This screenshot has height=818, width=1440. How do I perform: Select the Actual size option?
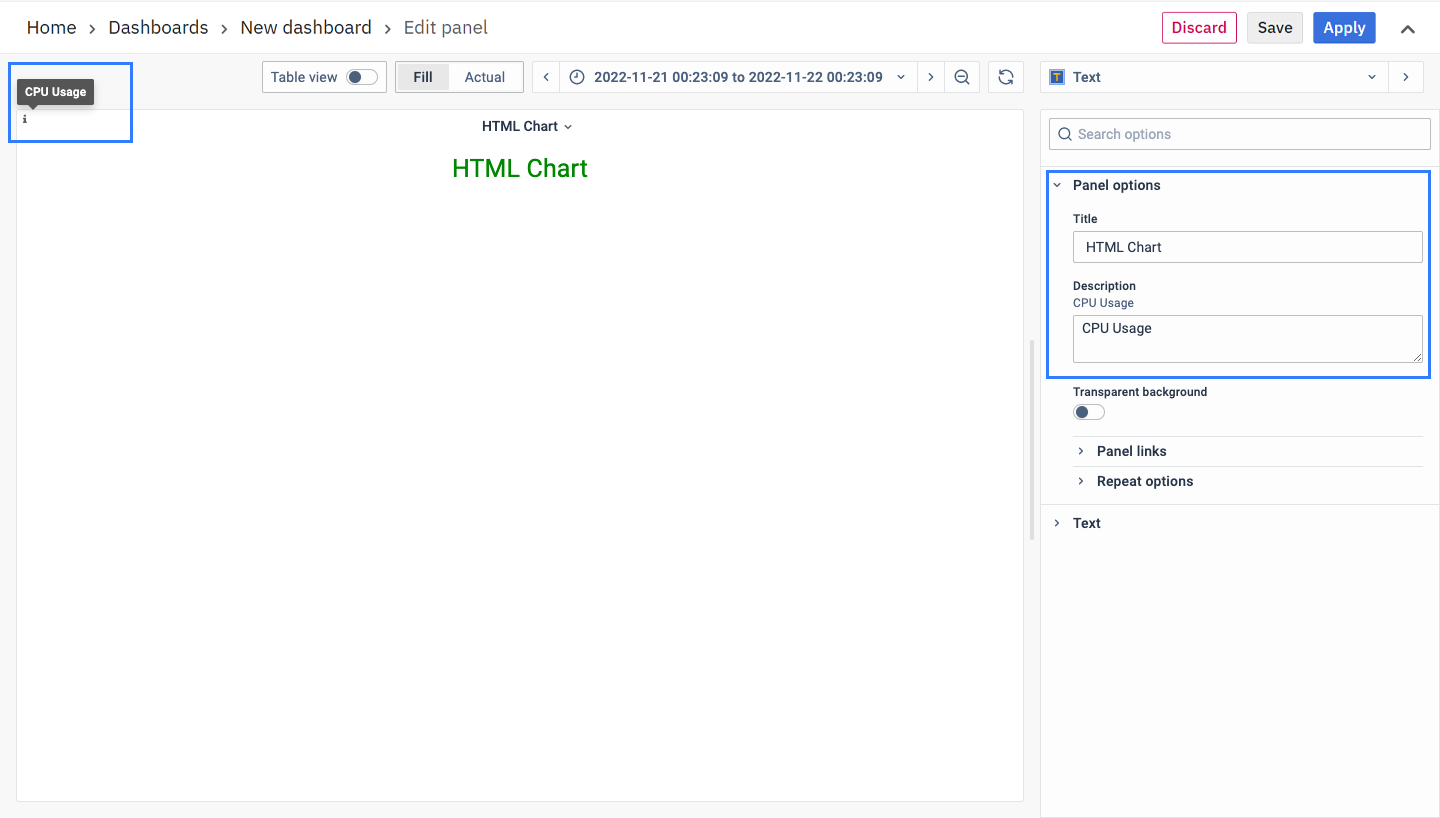point(484,77)
